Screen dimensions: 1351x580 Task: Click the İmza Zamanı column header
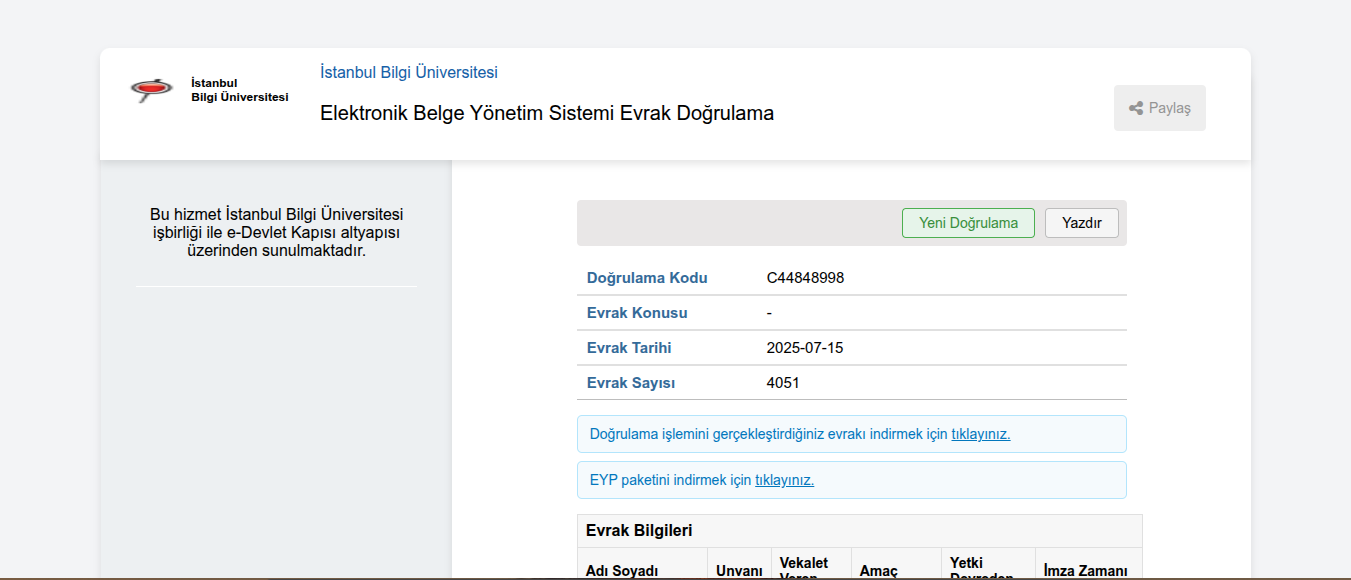(x=1085, y=571)
